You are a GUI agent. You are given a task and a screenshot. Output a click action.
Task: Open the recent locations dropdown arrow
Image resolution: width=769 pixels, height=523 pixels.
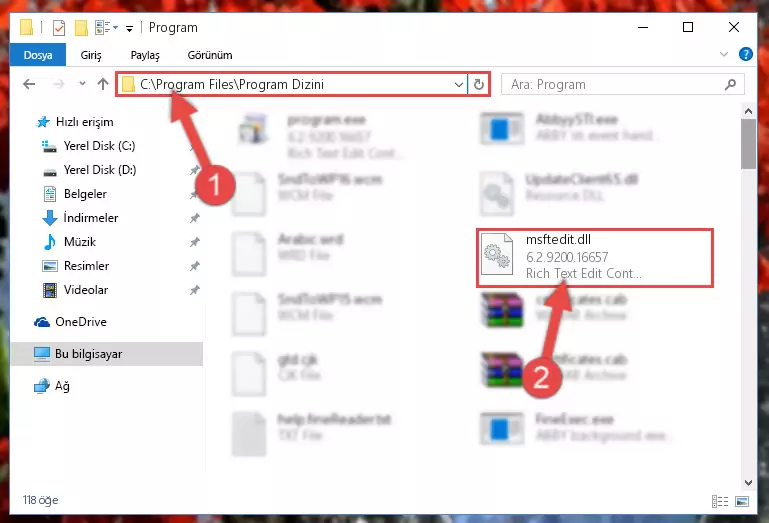pos(82,84)
